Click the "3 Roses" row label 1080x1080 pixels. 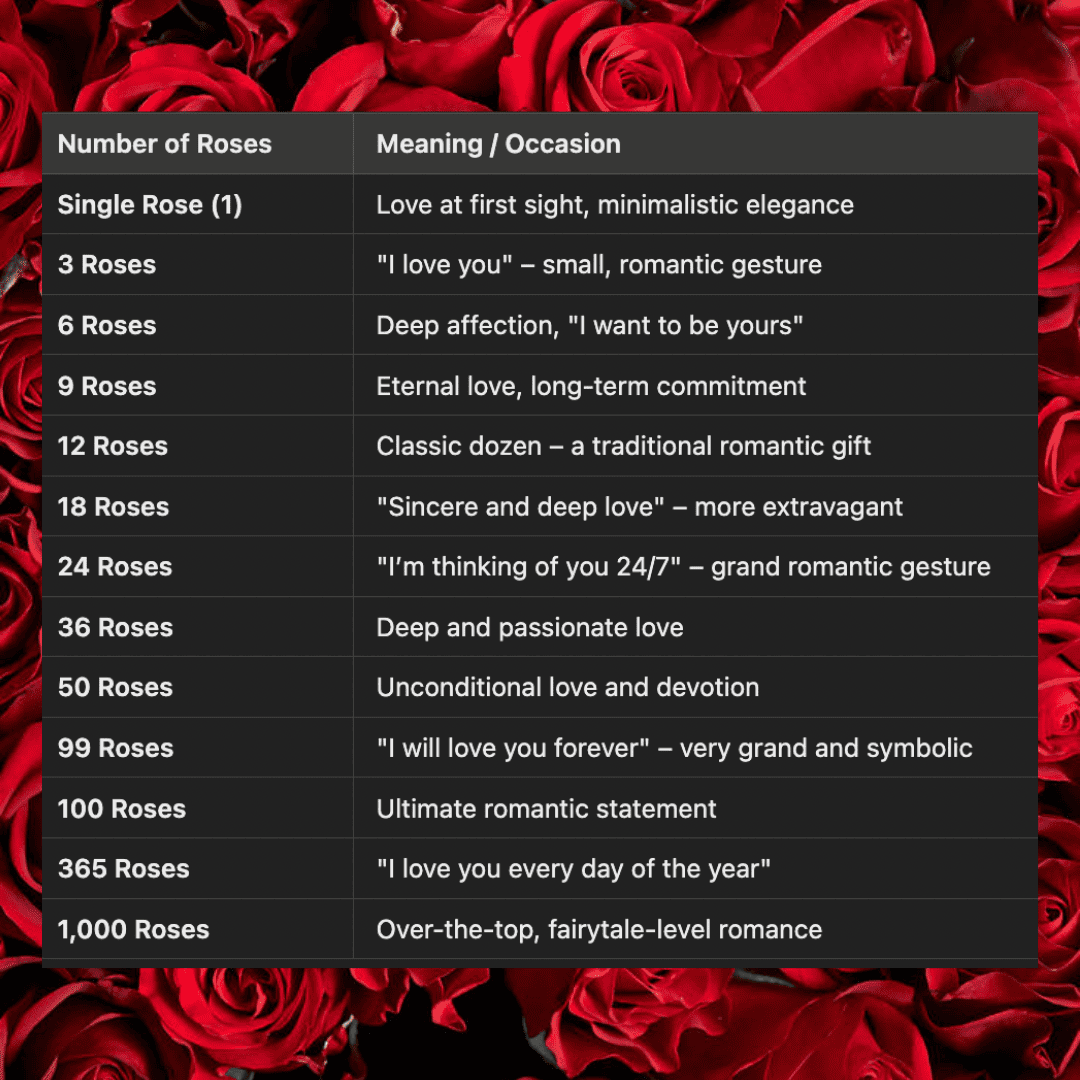coord(107,265)
